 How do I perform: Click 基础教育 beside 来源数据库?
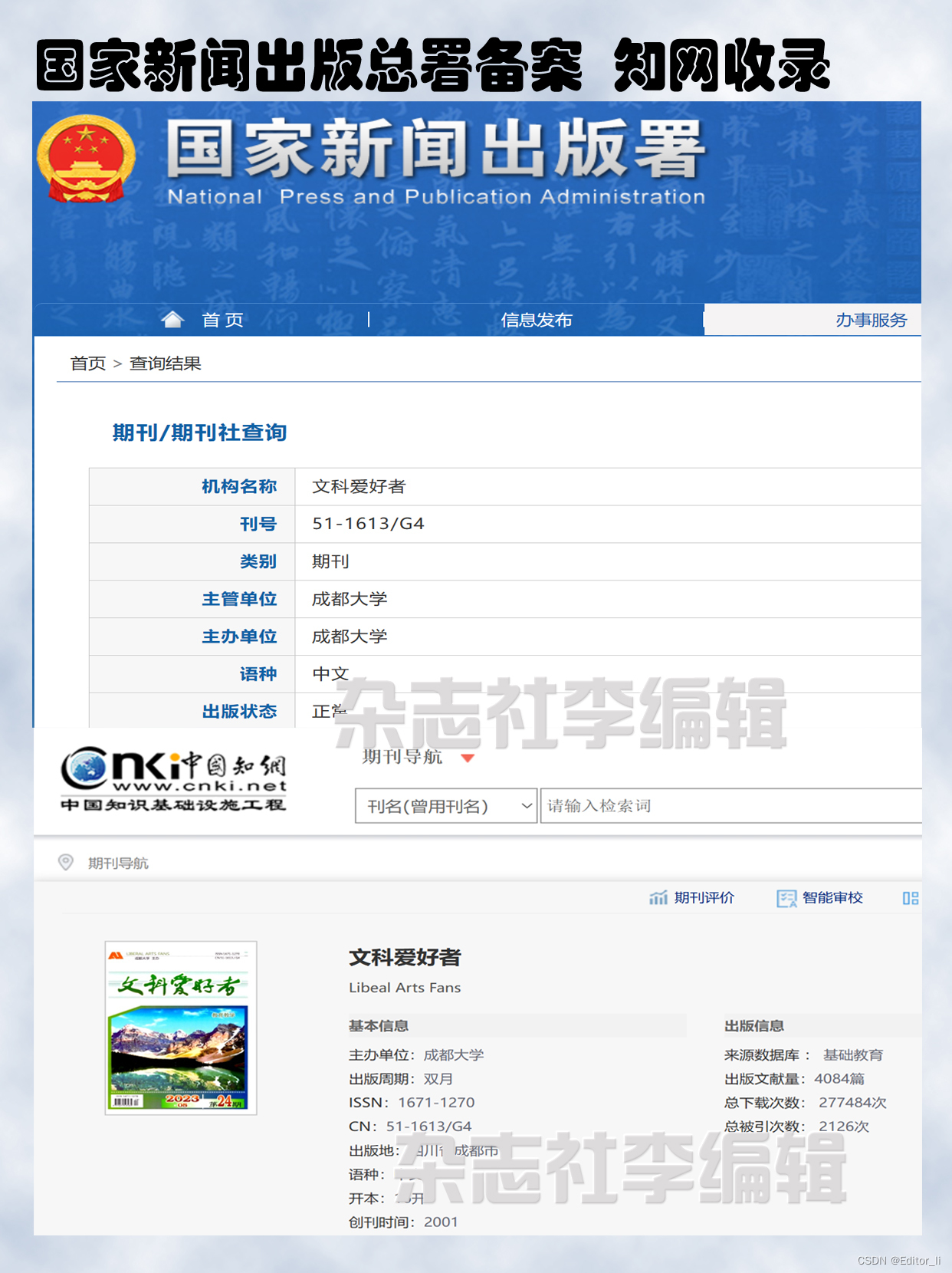pos(853,1054)
